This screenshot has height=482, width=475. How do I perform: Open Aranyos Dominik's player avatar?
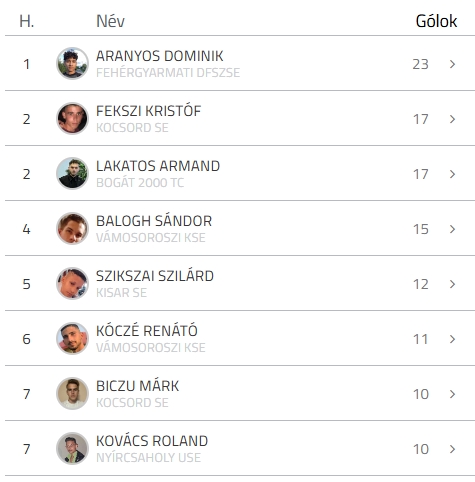[72, 63]
